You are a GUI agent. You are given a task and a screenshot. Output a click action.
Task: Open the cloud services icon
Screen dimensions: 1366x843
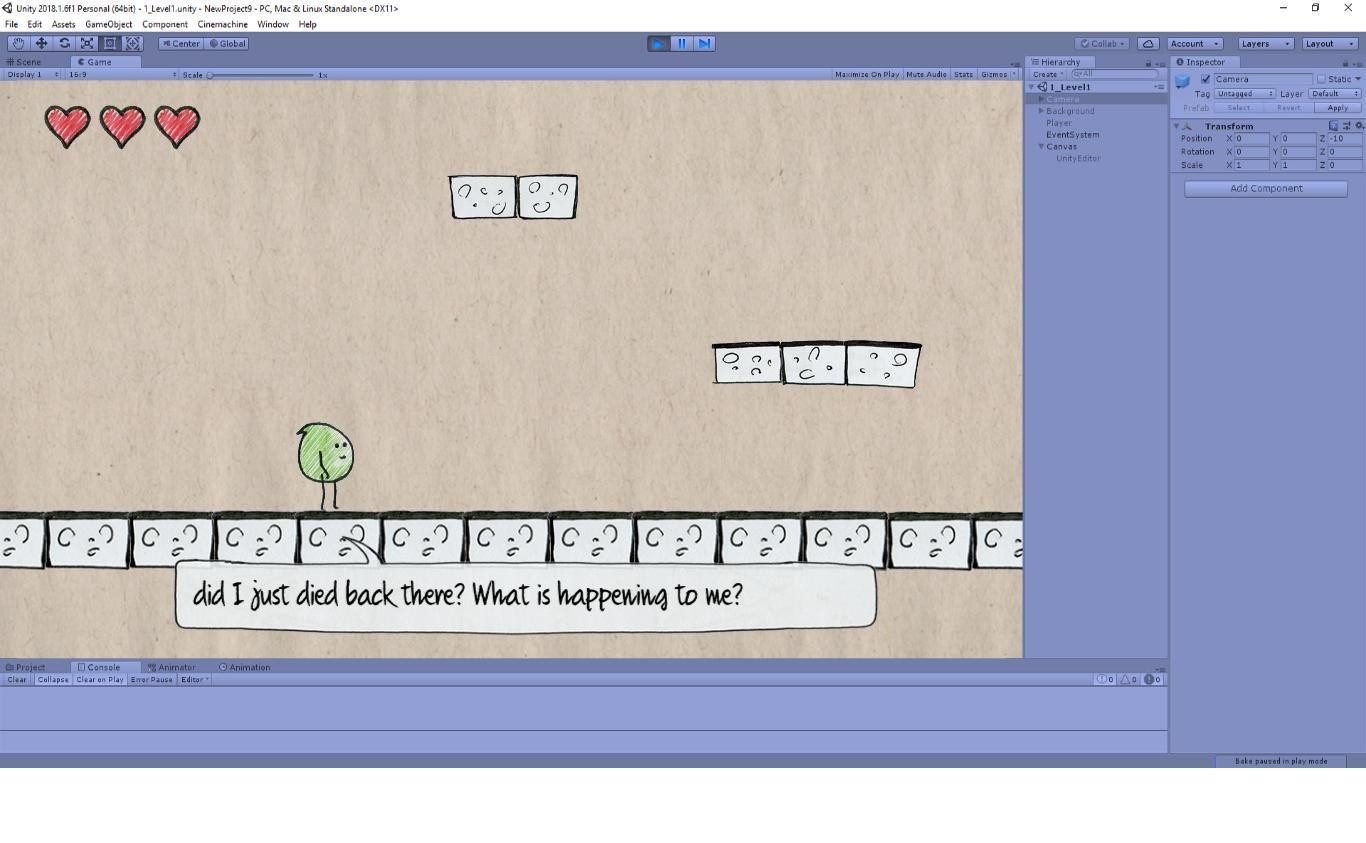[1148, 43]
